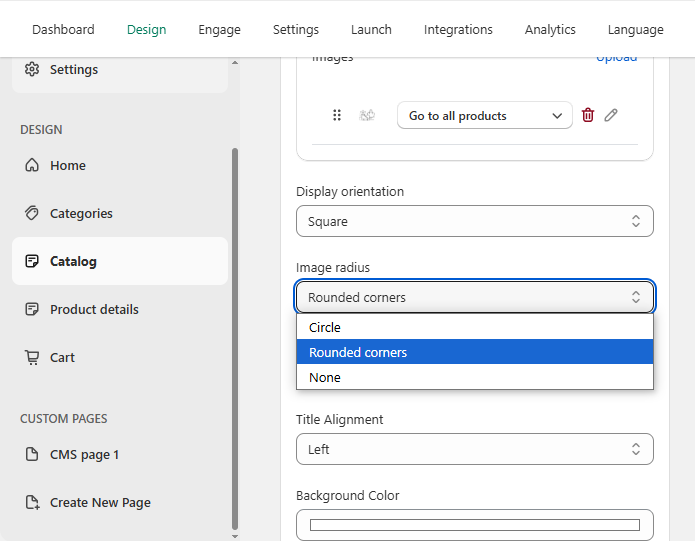Click the Image radius label
This screenshot has height=541, width=695.
[333, 268]
